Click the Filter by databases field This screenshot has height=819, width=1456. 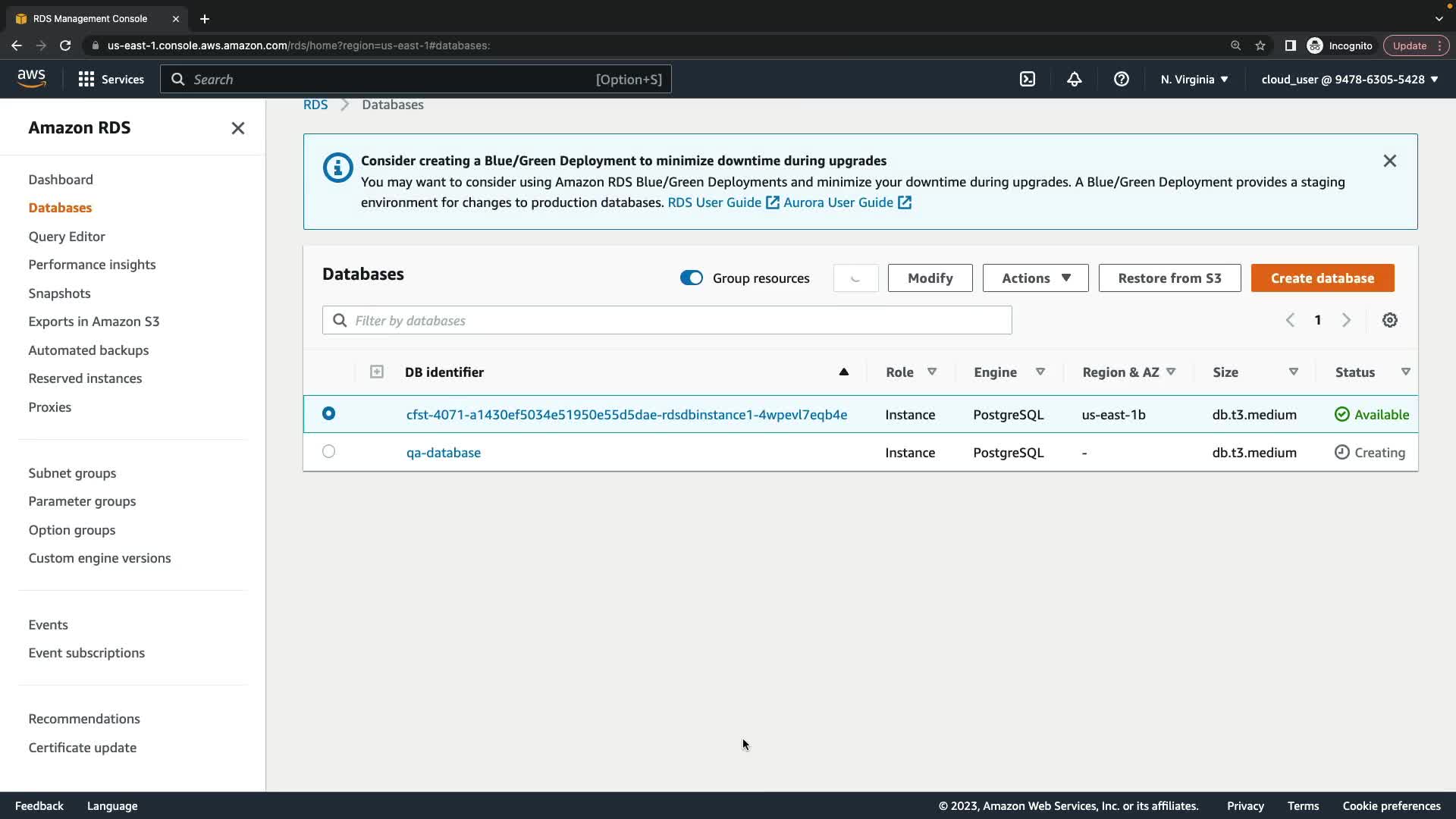click(667, 321)
